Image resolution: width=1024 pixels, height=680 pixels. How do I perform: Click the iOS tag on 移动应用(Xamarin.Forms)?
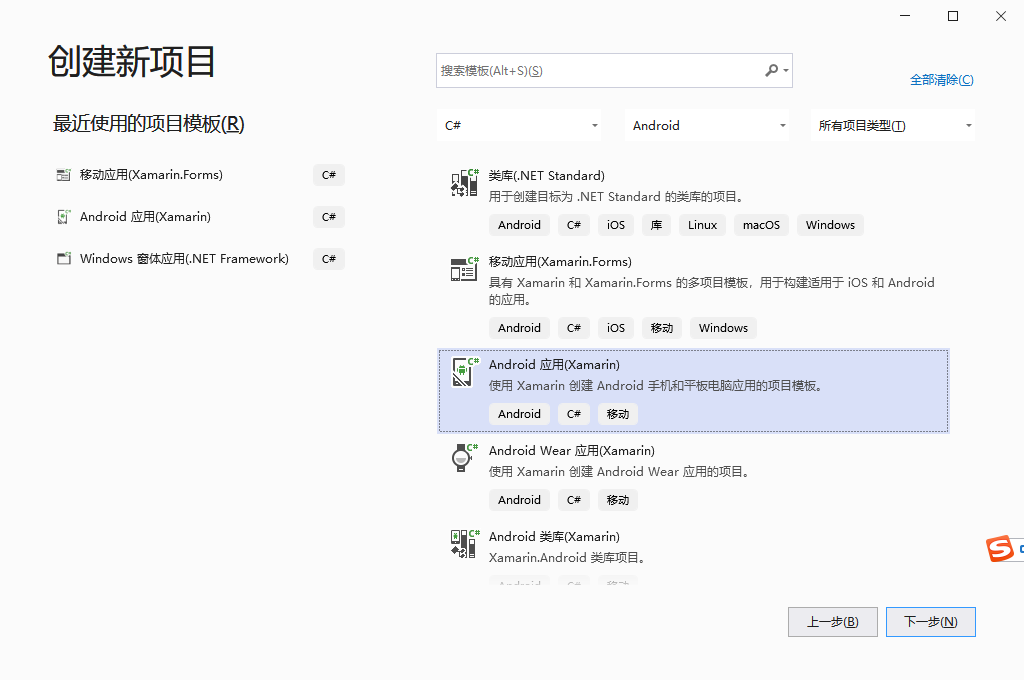click(615, 327)
